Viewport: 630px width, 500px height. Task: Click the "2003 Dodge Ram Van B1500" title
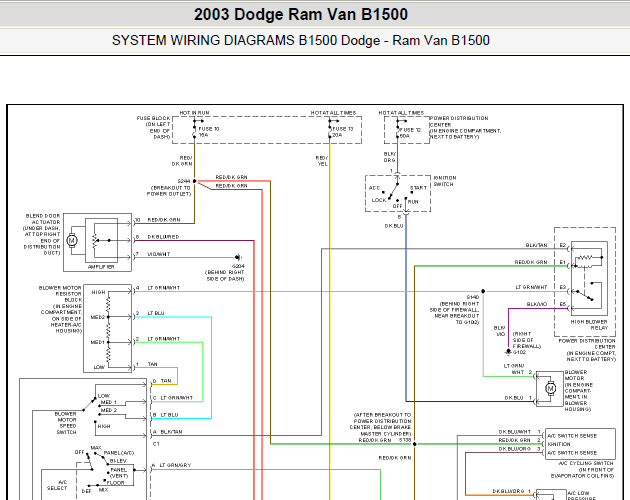[301, 14]
